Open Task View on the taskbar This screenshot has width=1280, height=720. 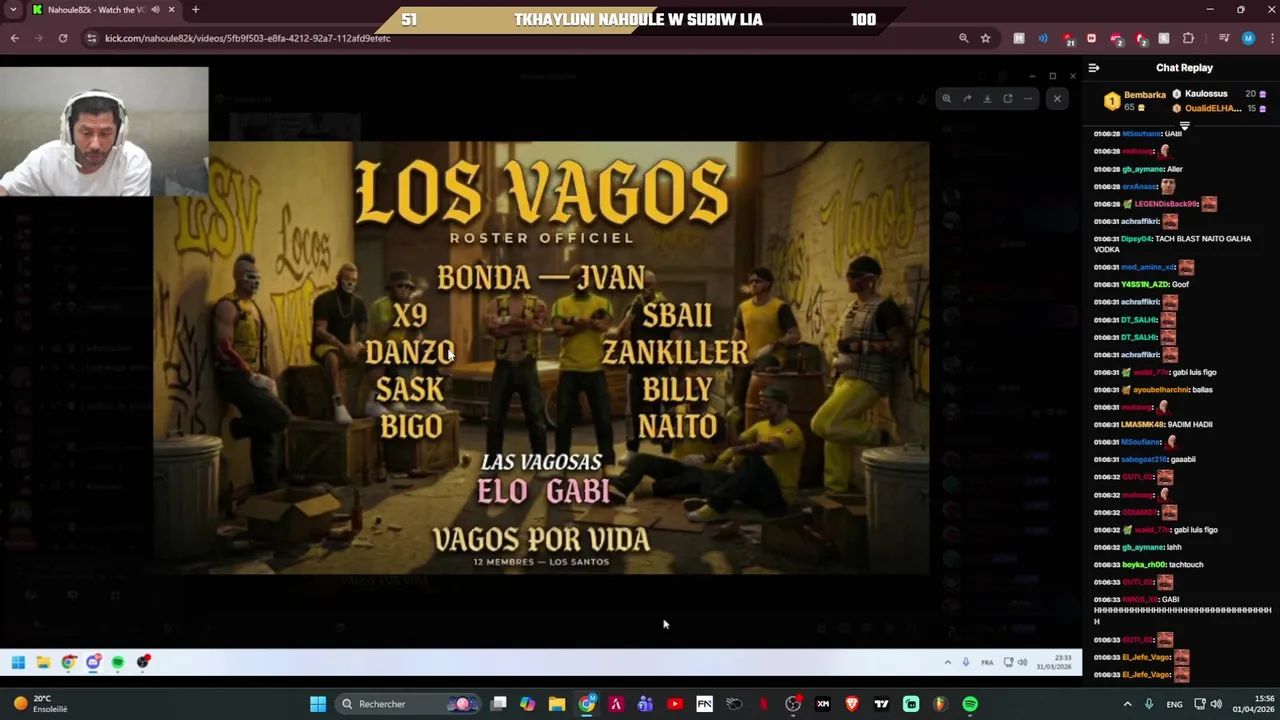[499, 704]
